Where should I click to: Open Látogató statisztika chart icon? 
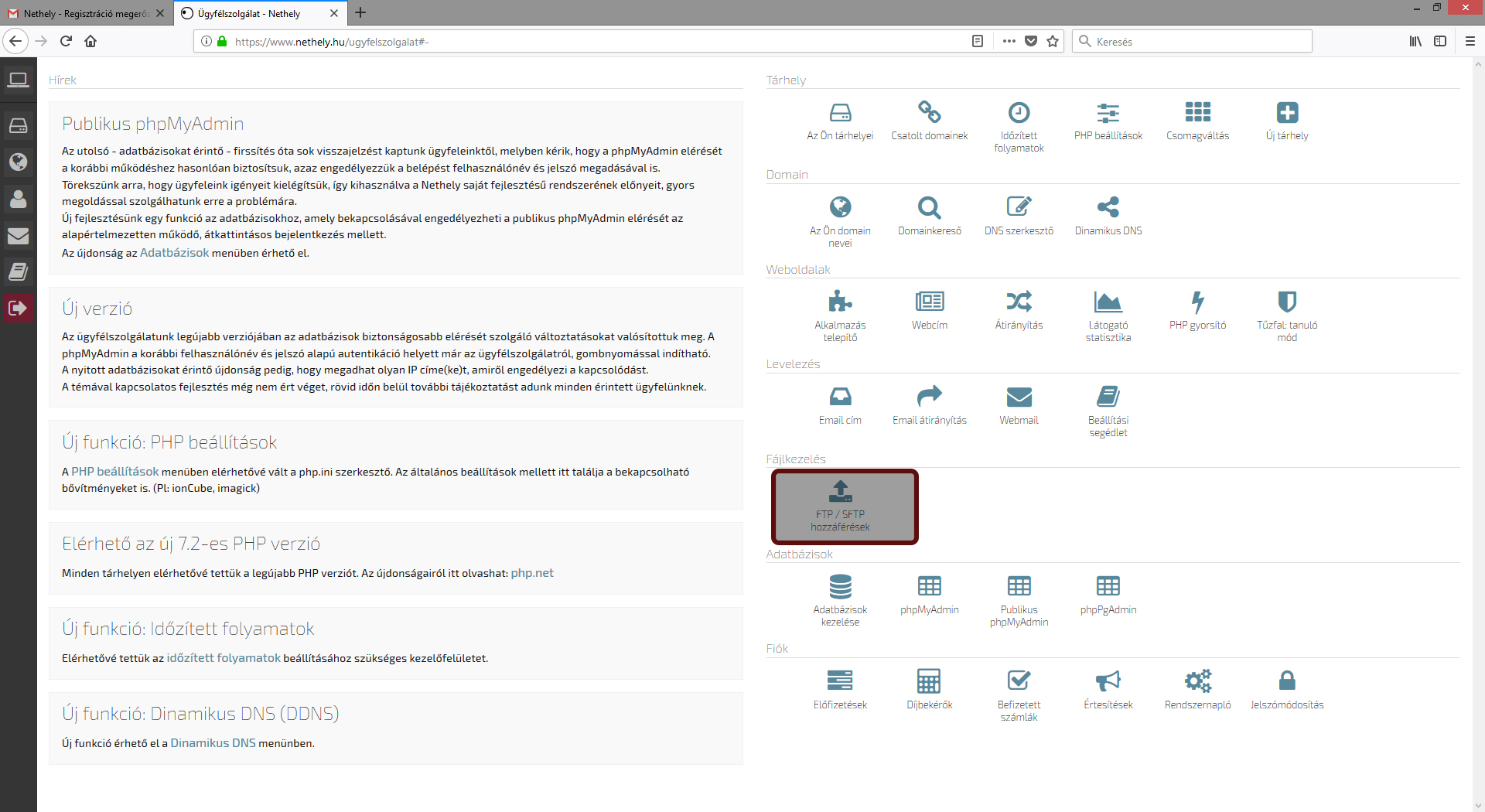click(1108, 302)
